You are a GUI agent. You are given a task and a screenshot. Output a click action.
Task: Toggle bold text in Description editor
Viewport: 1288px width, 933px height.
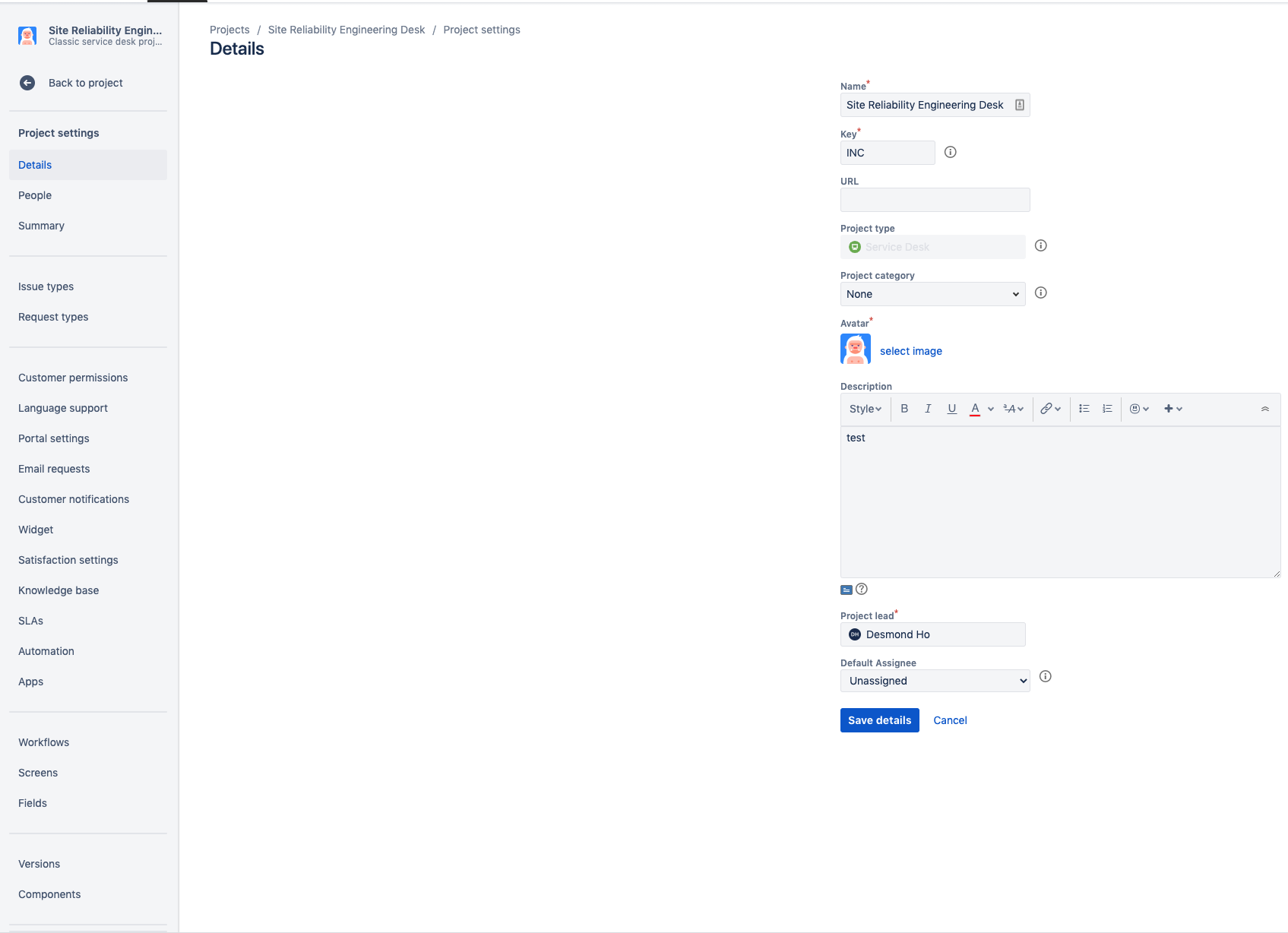coord(904,409)
